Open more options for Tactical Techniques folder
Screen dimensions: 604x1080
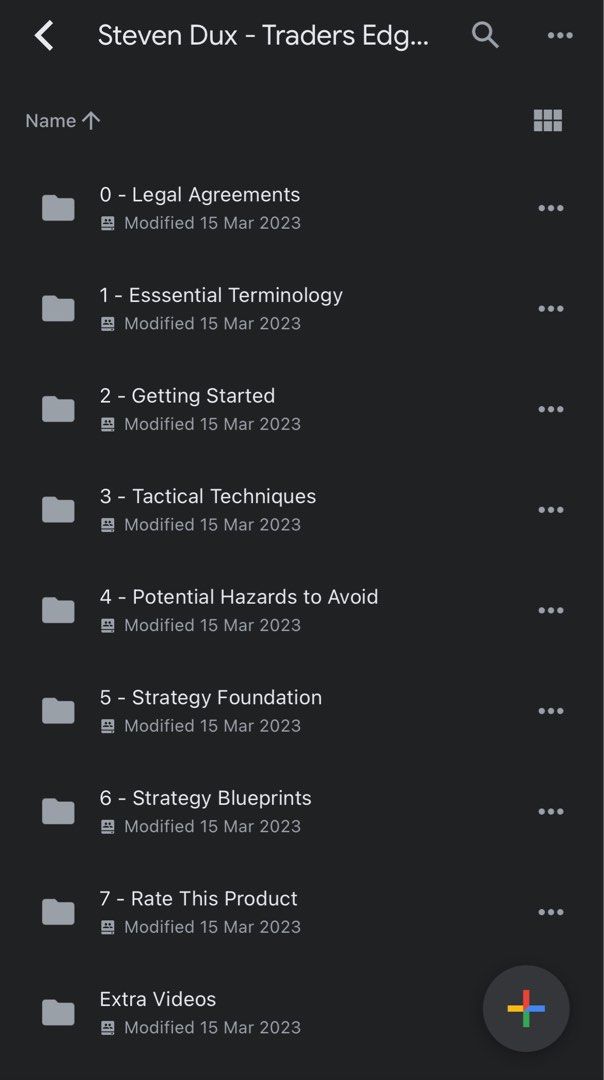551,510
